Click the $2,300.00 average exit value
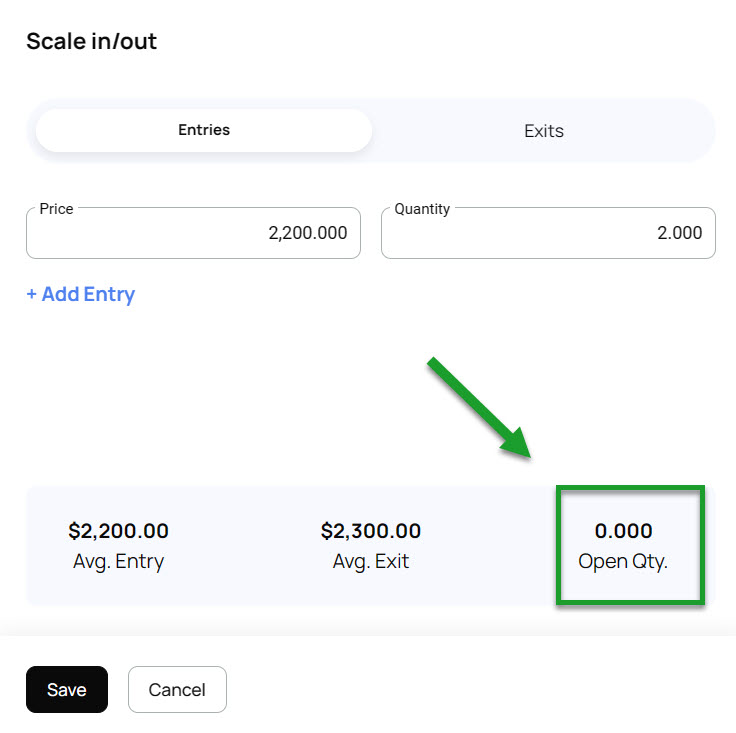The image size is (736, 733). pyautogui.click(x=371, y=531)
